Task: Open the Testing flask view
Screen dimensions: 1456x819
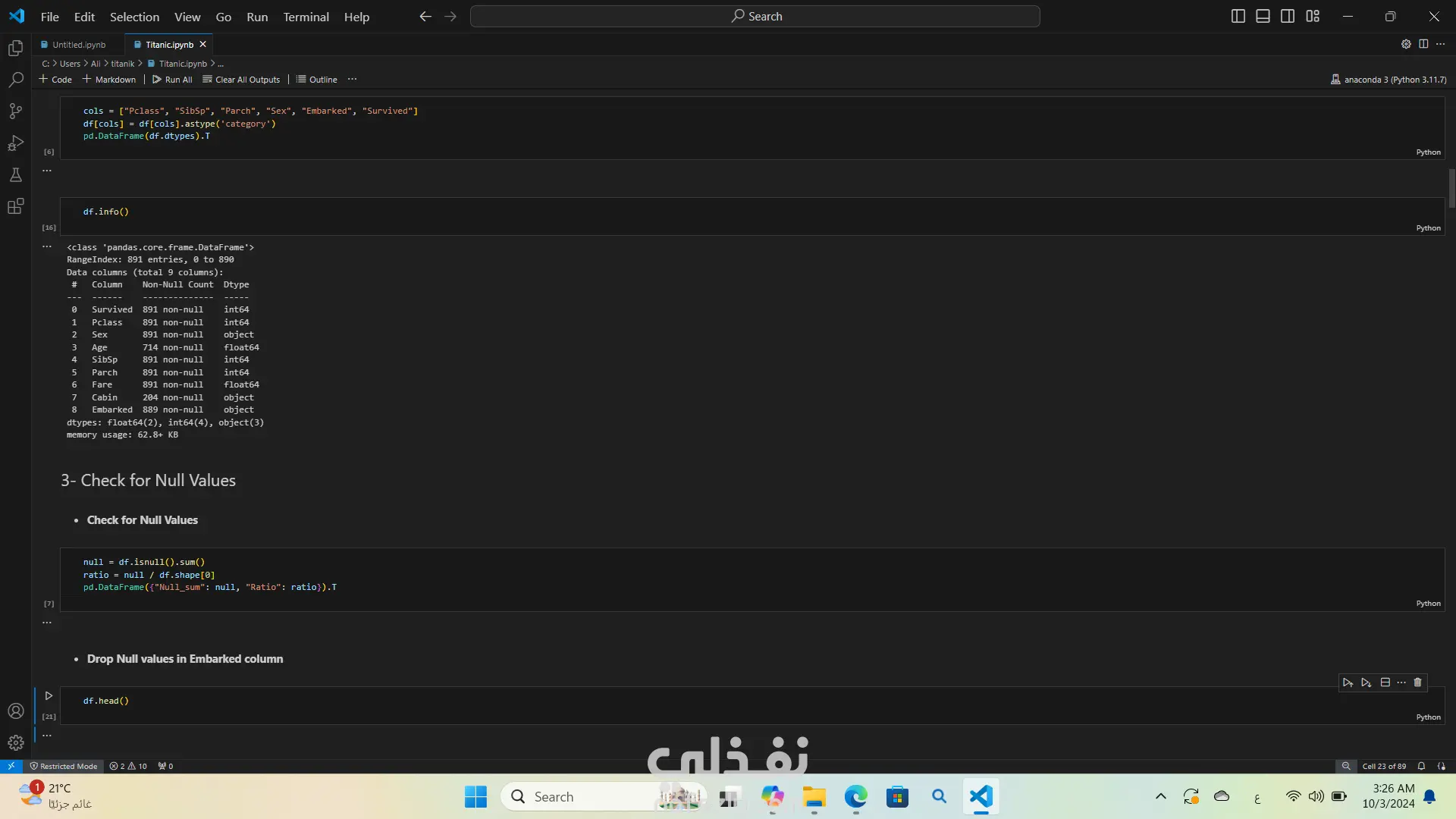Action: click(16, 175)
